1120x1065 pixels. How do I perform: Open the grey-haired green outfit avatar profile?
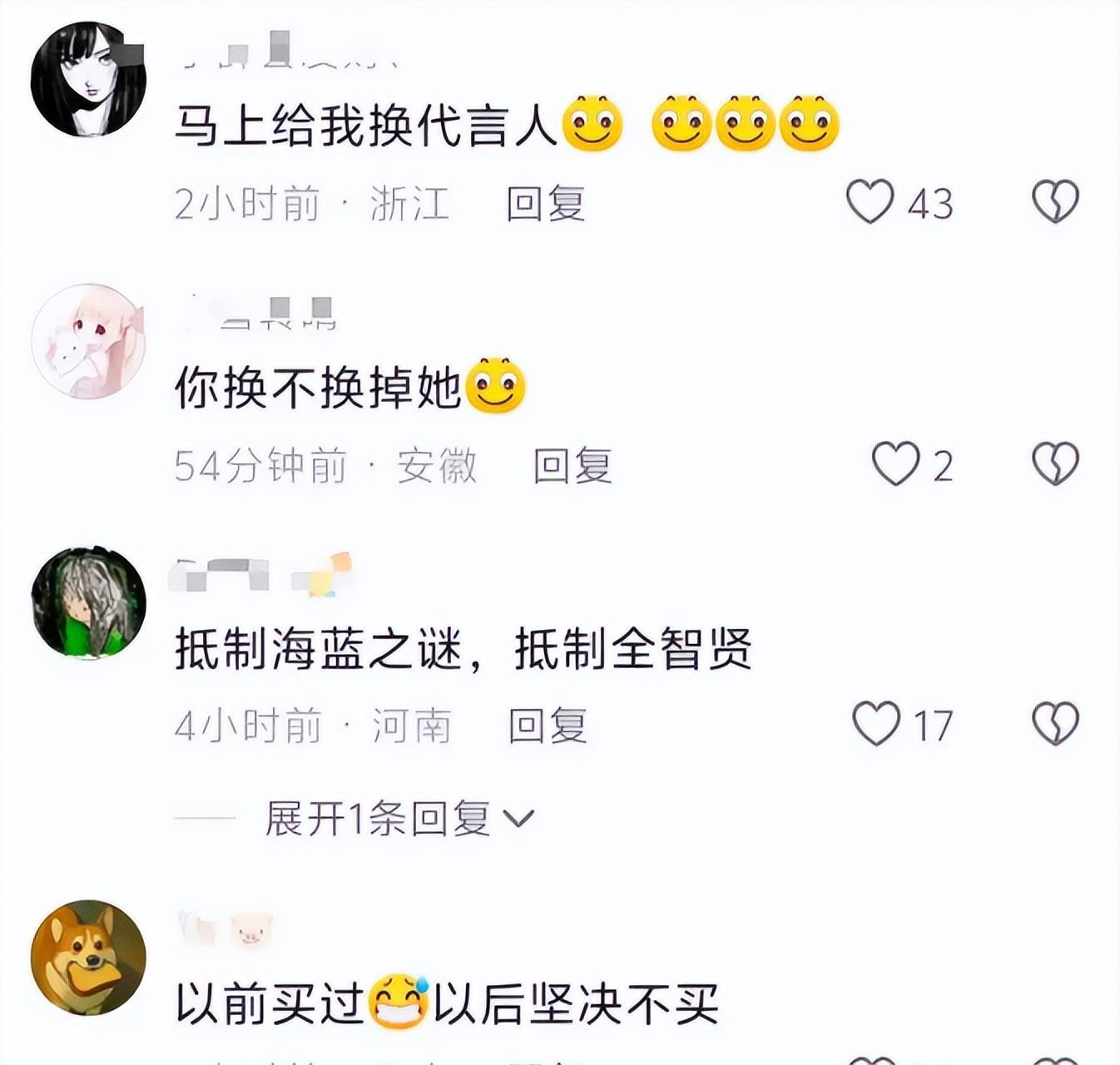tap(88, 602)
